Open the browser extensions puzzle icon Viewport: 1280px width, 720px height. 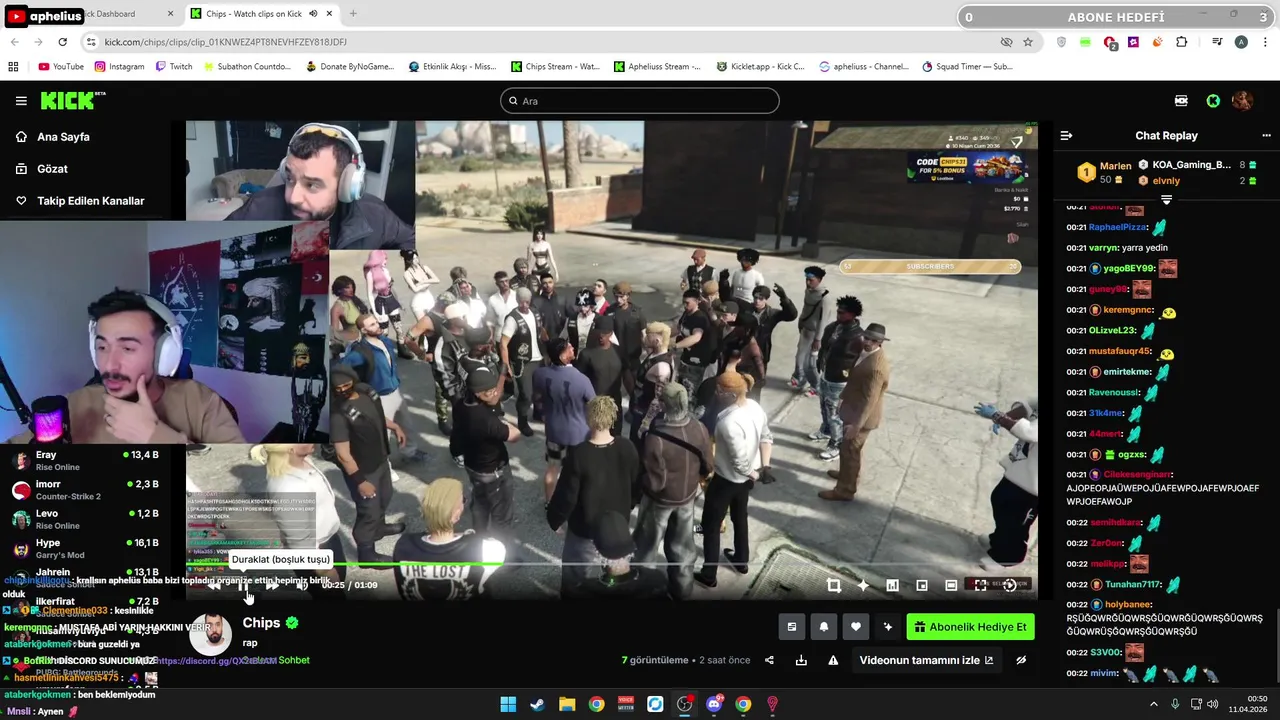pos(1182,42)
